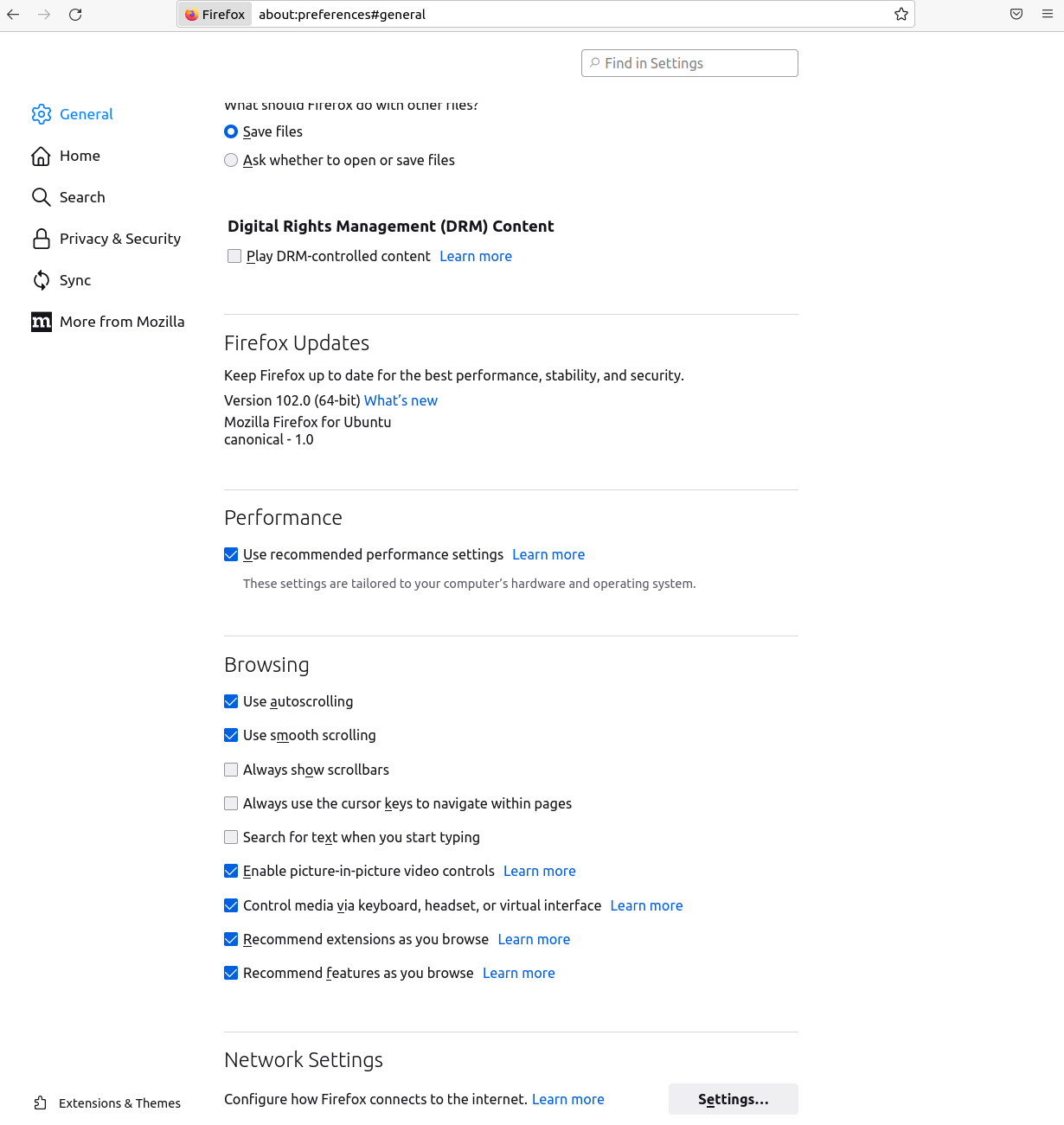Open Extensions & Themes
This screenshot has width=1064, height=1125.
pos(119,1103)
